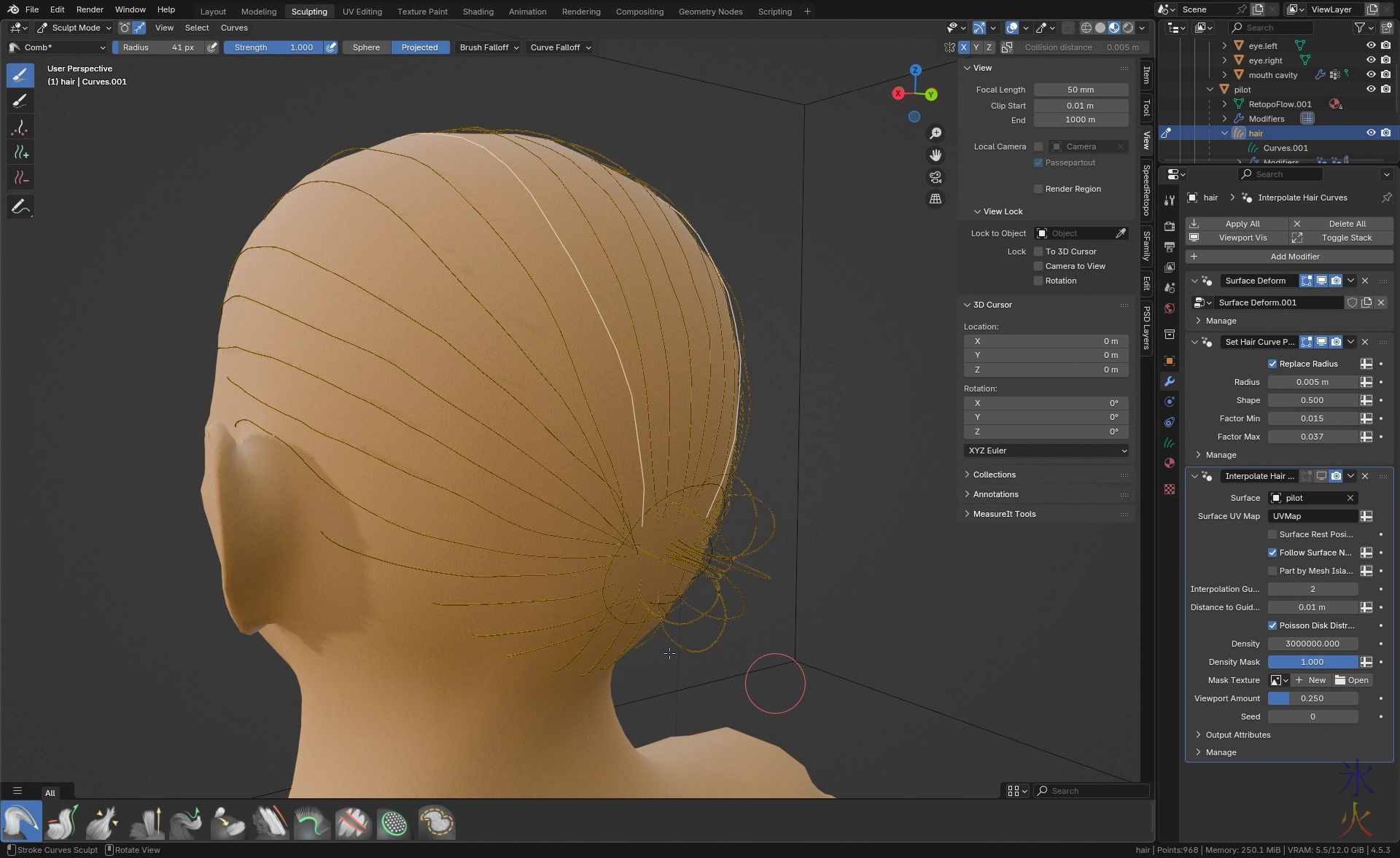
Task: Enable the Render Region checkbox
Action: pos(1038,189)
